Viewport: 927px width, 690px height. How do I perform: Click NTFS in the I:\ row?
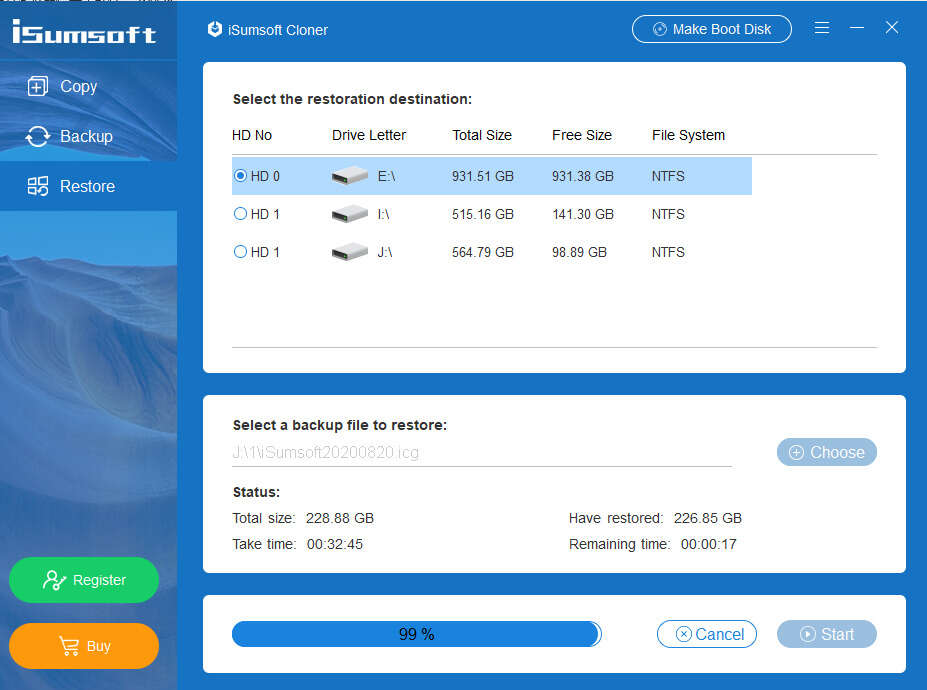point(668,214)
